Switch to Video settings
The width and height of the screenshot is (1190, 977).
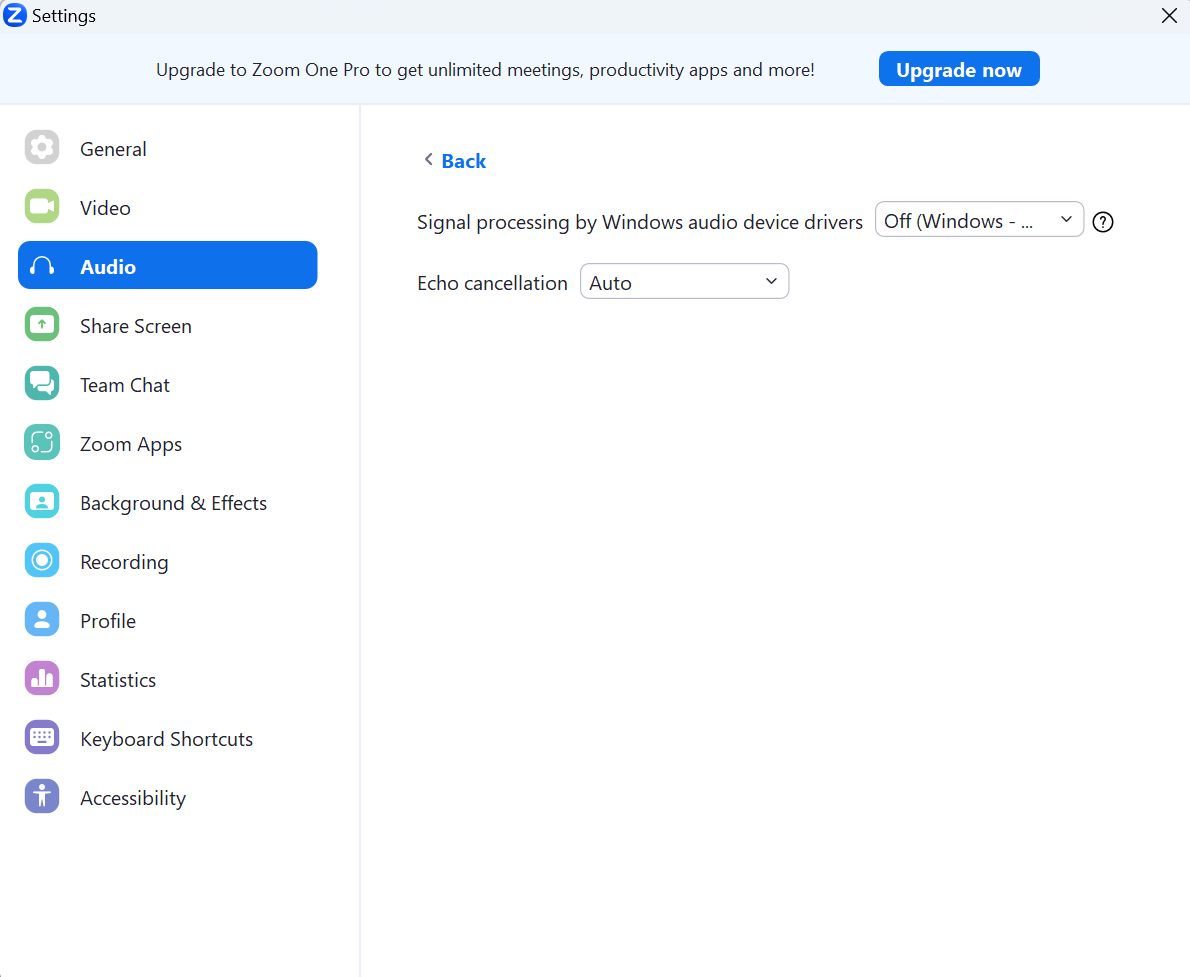(x=168, y=207)
